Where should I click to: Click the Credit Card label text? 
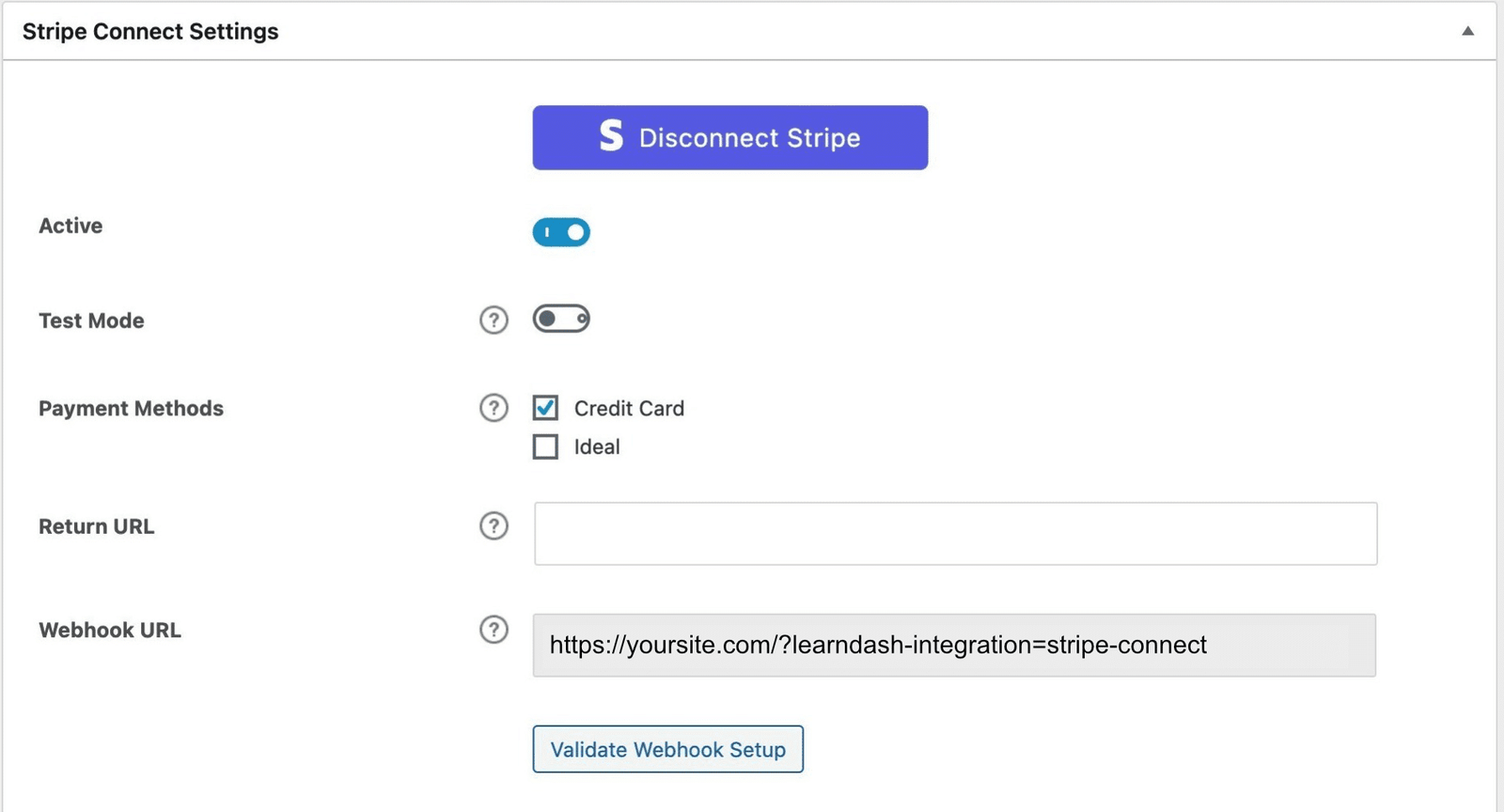click(629, 409)
